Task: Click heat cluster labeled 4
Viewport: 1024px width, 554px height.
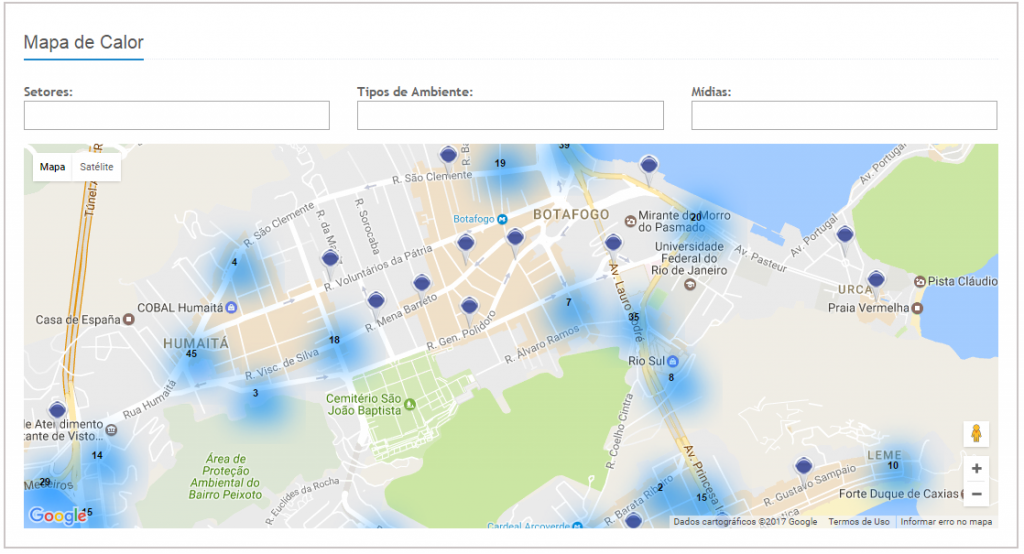Action: coord(234,262)
